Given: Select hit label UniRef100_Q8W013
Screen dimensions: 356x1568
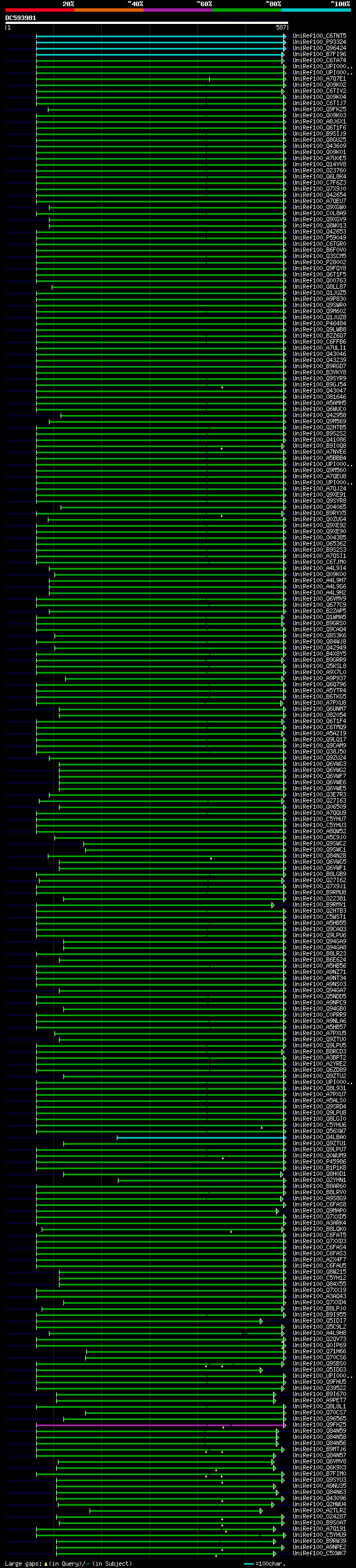Looking at the screenshot, I should [x=319, y=226].
